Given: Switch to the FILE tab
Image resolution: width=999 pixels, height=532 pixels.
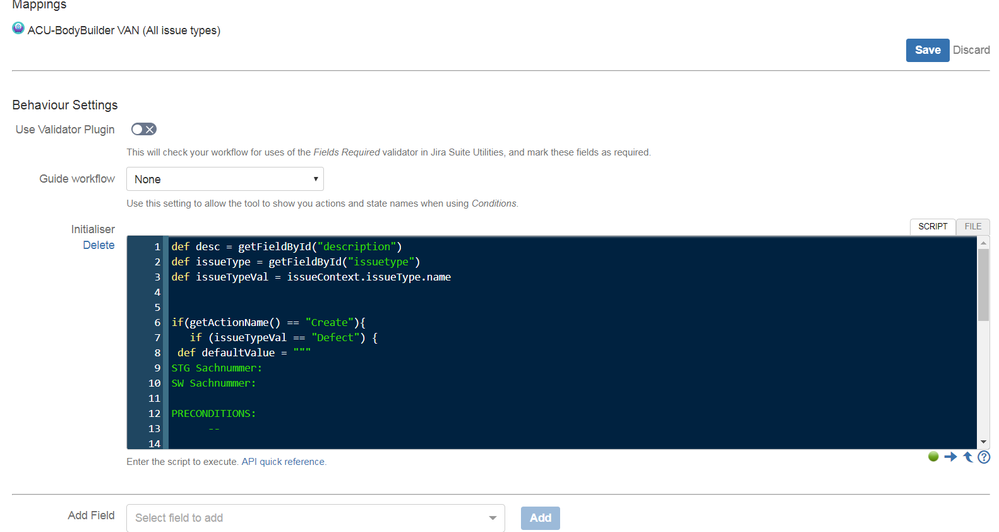Looking at the screenshot, I should point(972,226).
